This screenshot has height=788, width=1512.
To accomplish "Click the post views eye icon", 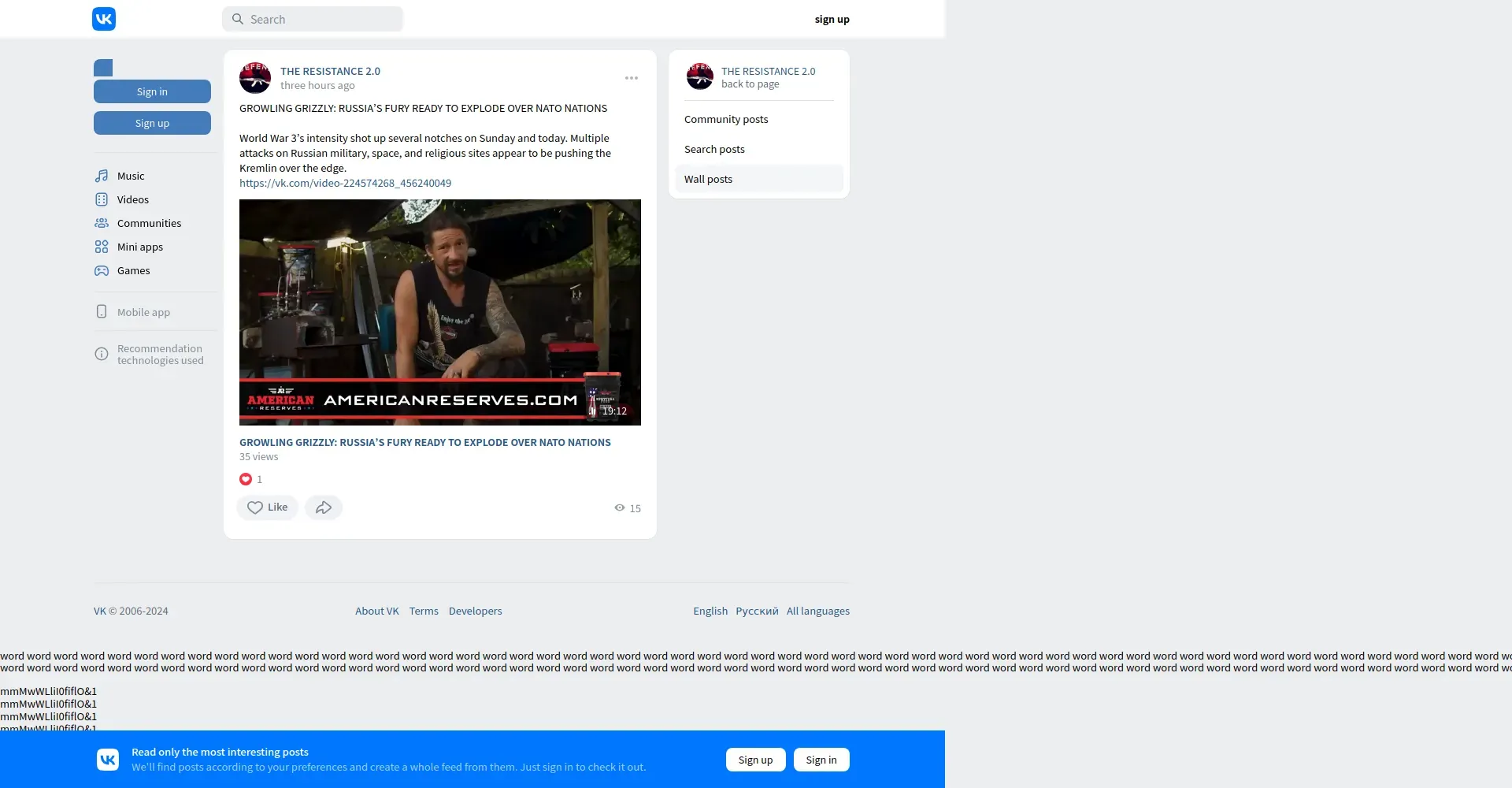I will coord(620,508).
